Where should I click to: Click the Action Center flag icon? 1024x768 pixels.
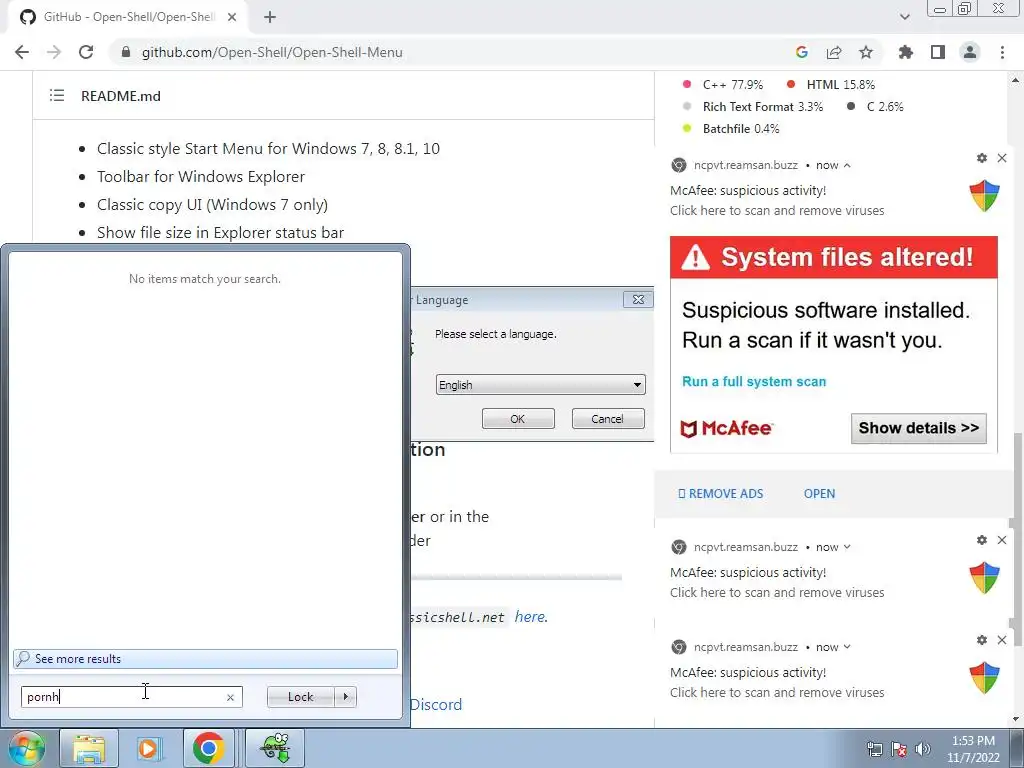pyautogui.click(x=899, y=749)
